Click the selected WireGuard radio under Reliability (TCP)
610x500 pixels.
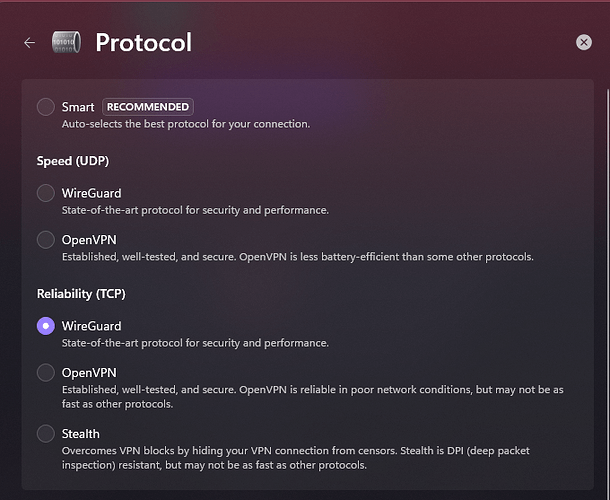click(46, 326)
